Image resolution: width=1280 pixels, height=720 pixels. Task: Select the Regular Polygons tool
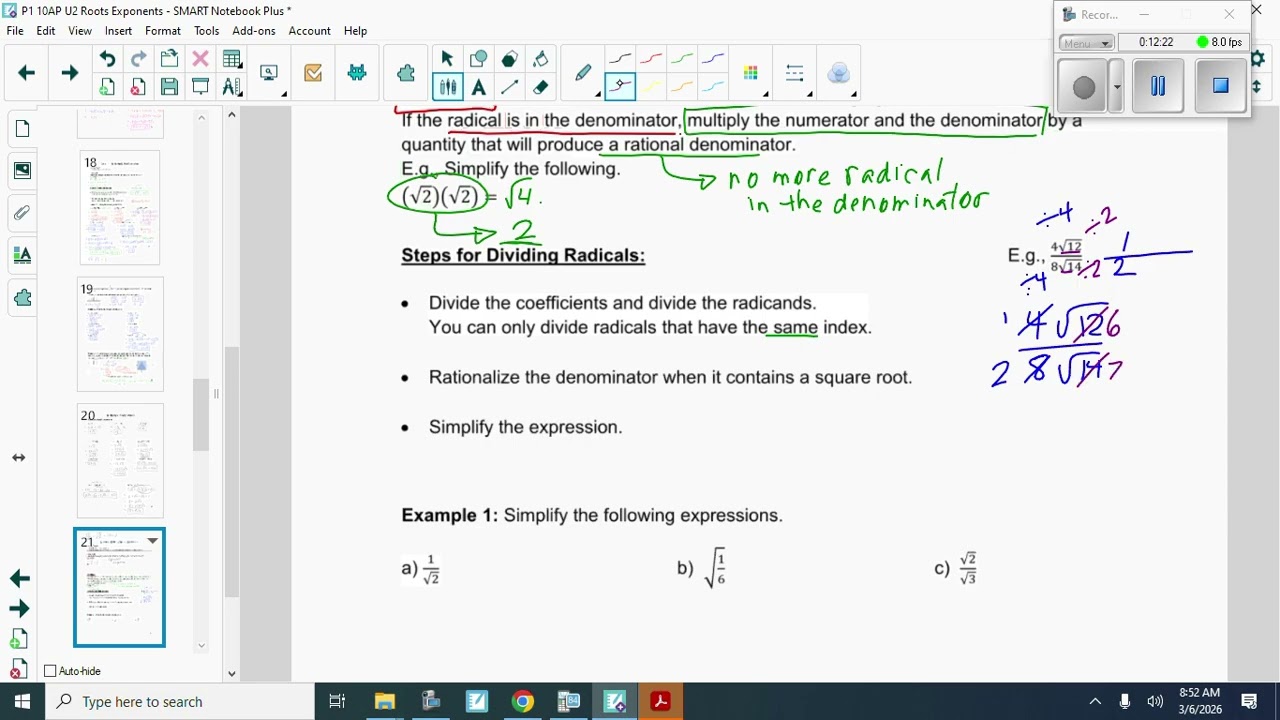509,59
